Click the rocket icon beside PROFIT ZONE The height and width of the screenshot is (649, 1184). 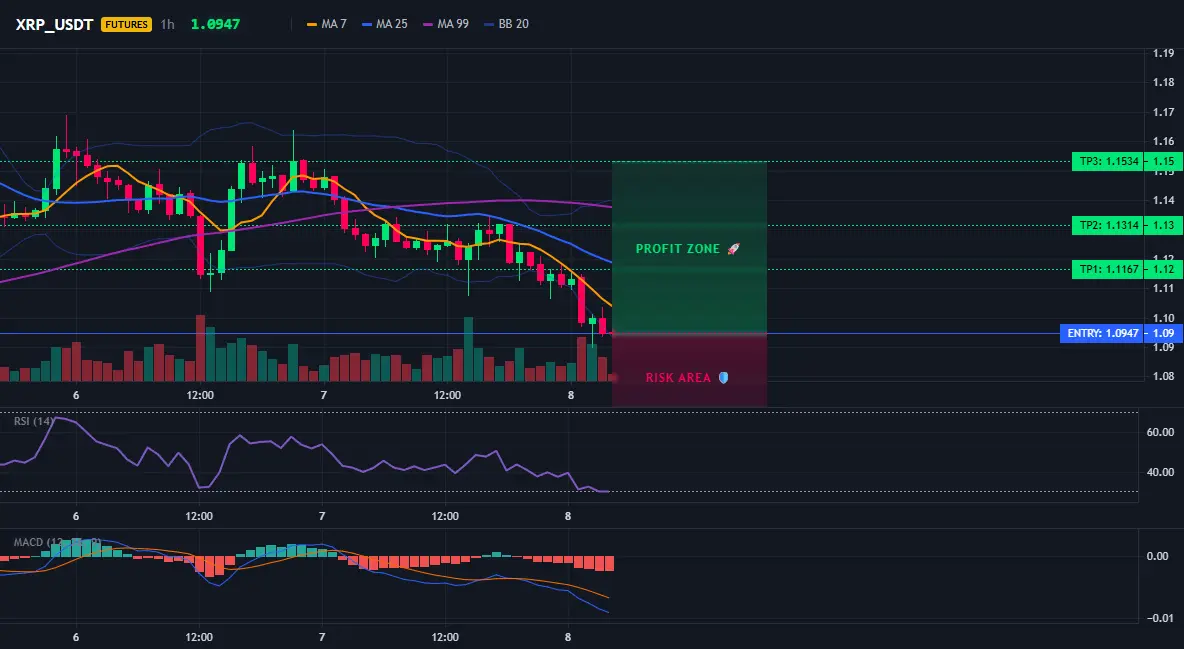[x=733, y=249]
